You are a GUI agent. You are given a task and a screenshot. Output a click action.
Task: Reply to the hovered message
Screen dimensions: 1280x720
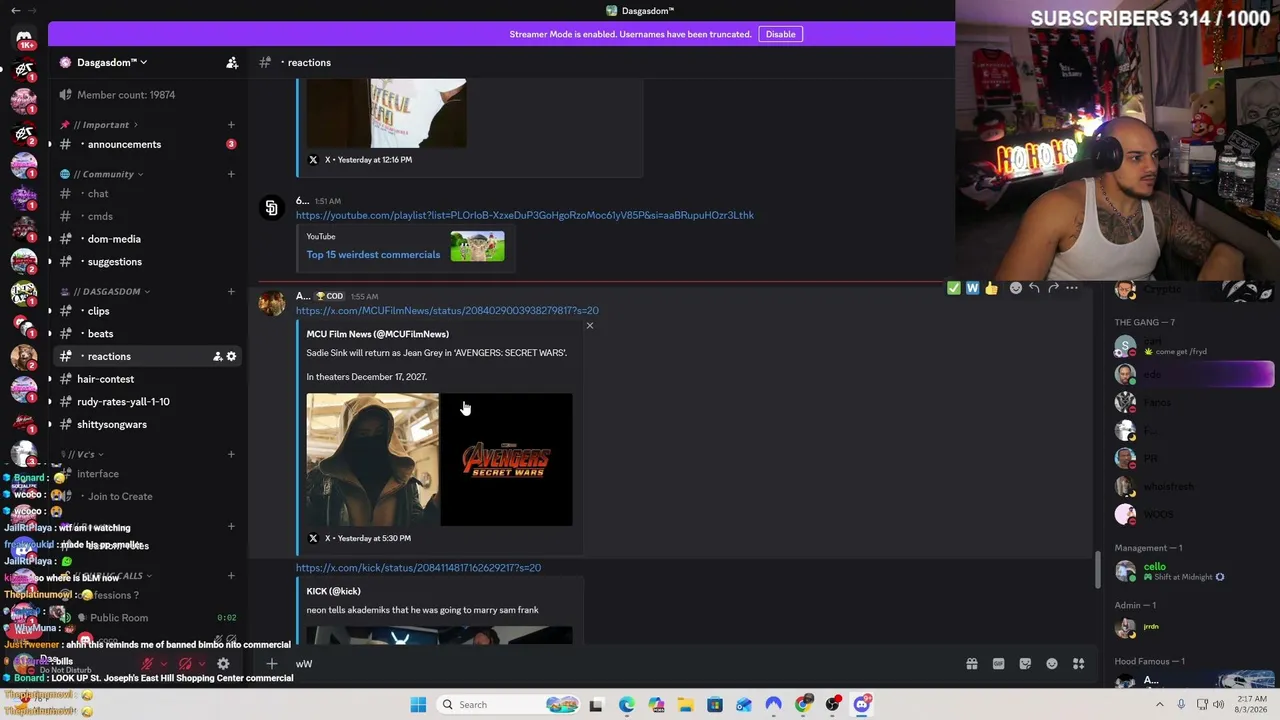click(x=1034, y=288)
